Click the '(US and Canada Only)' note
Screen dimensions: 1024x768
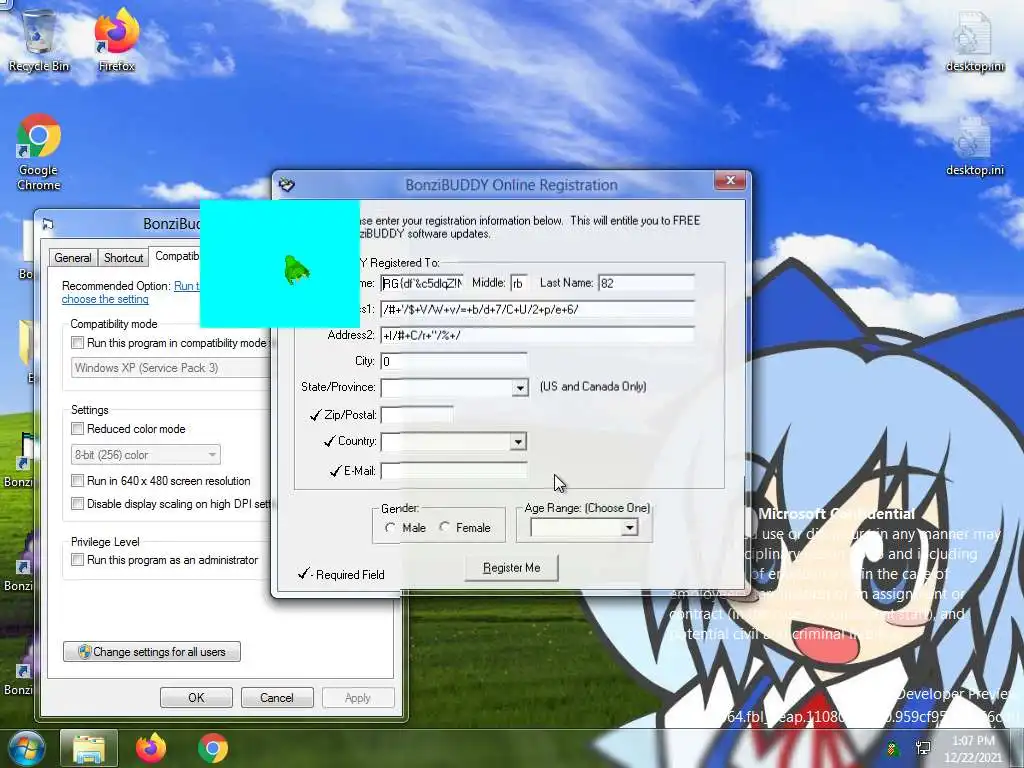click(593, 387)
